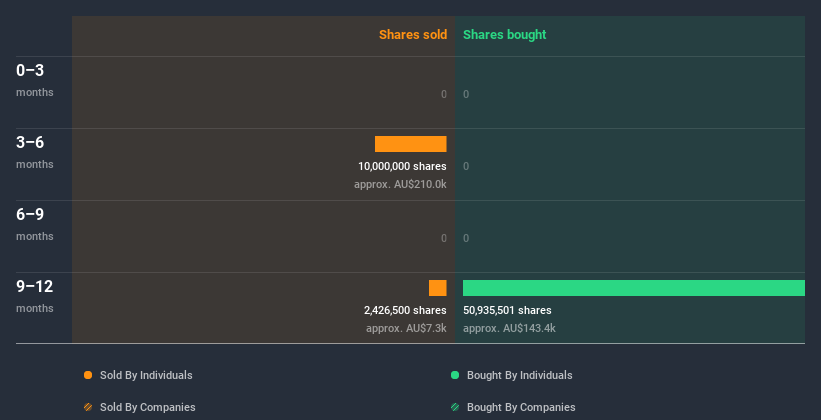Viewport: 821px width, 420px height.
Task: Click the Bought By Individuals legend text
Action: point(519,375)
